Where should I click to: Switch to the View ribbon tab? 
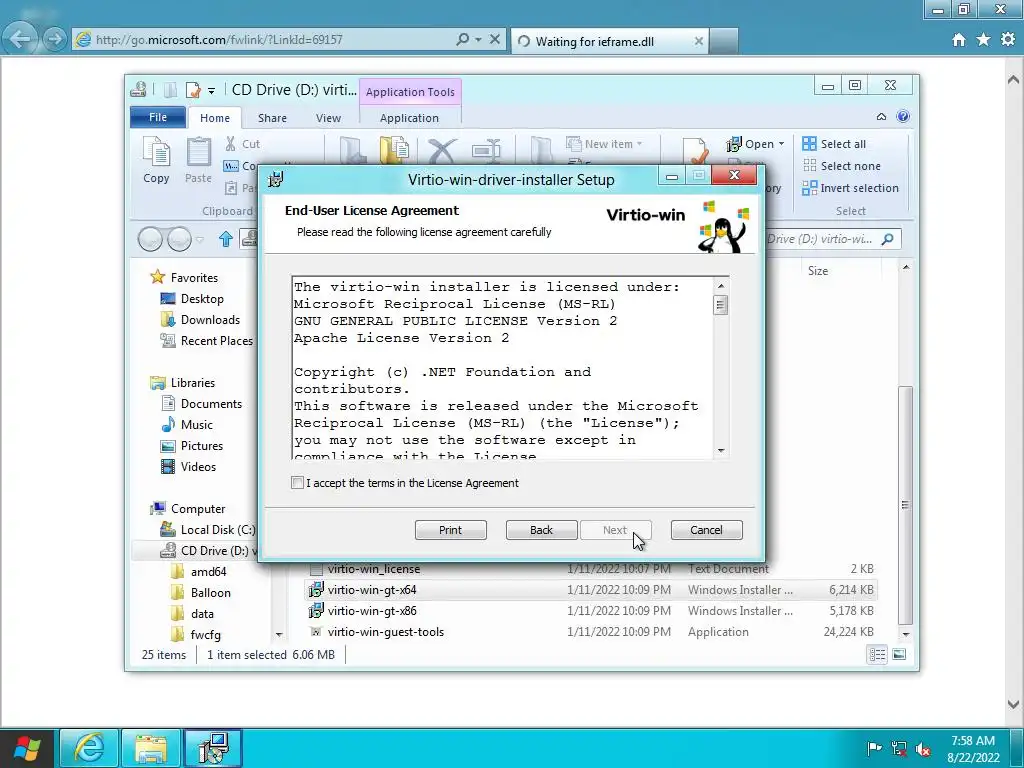328,118
